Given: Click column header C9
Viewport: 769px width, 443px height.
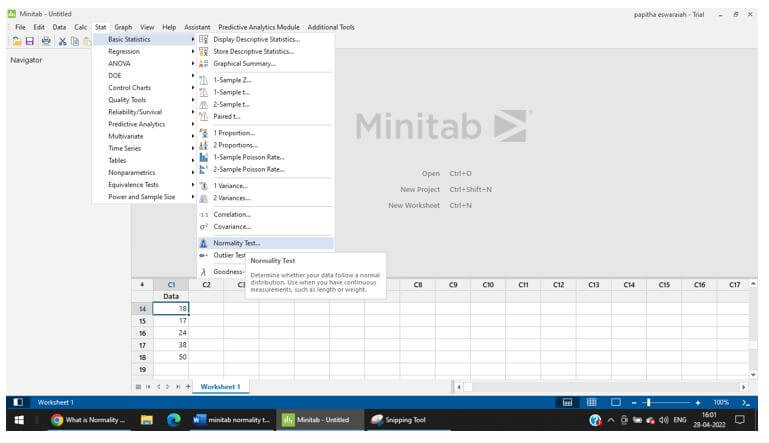Looking at the screenshot, I should (x=453, y=285).
